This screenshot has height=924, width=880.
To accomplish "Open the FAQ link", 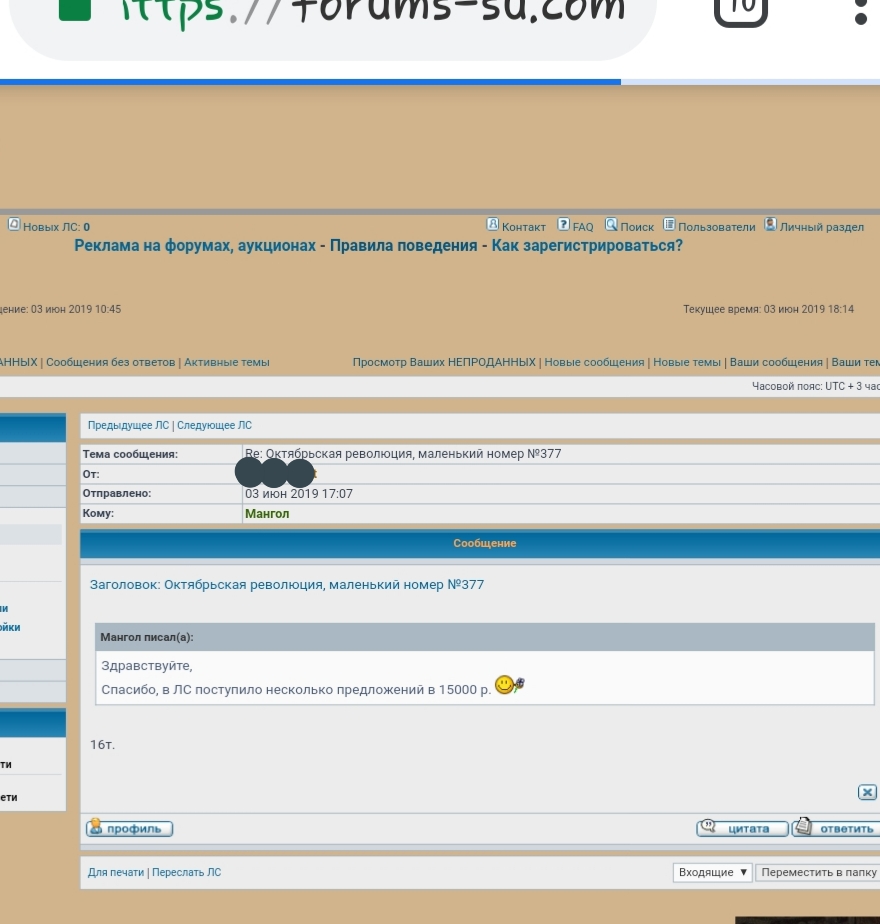I will 583,227.
